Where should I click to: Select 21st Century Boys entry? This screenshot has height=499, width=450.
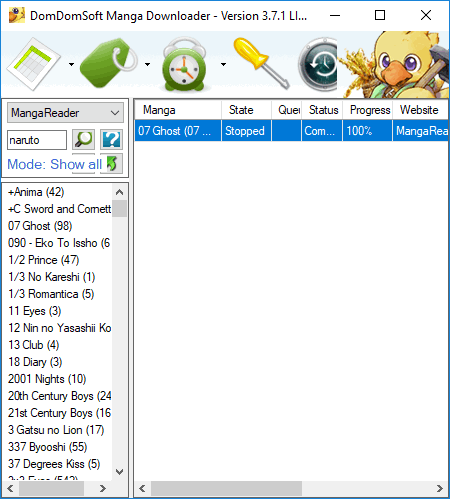pos(59,413)
